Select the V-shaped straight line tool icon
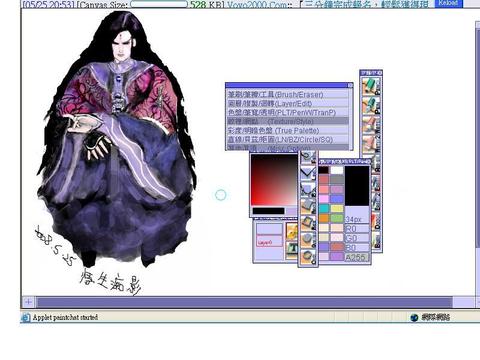The width and height of the screenshot is (480, 360). pyautogui.click(x=308, y=173)
